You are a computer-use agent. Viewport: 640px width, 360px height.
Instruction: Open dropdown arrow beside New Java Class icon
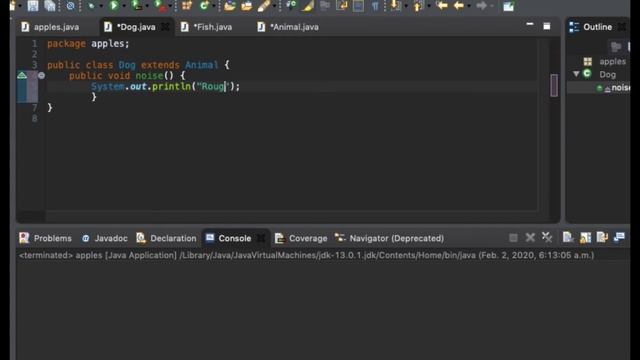coord(213,6)
